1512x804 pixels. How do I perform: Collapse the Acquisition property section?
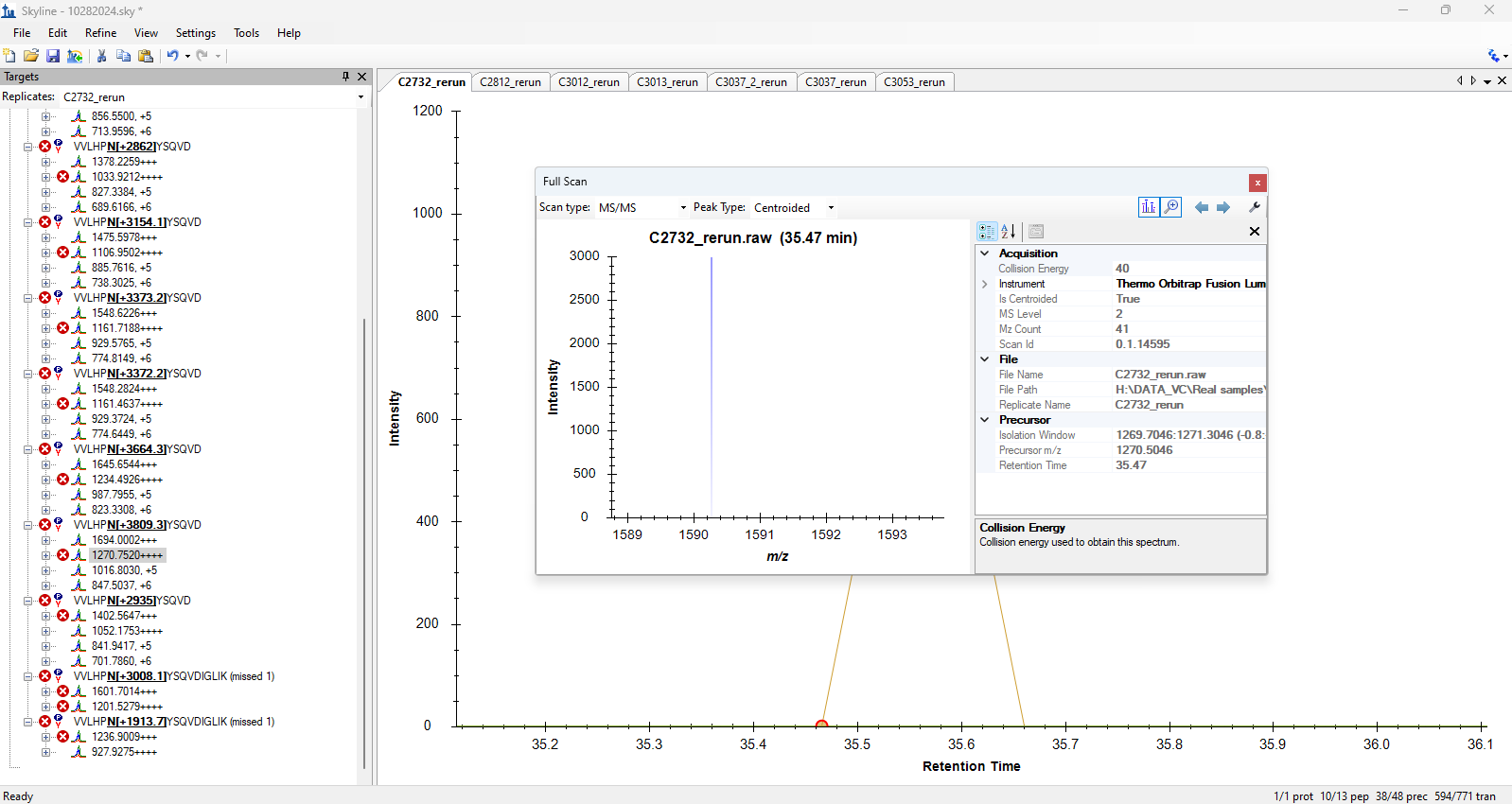(x=985, y=253)
